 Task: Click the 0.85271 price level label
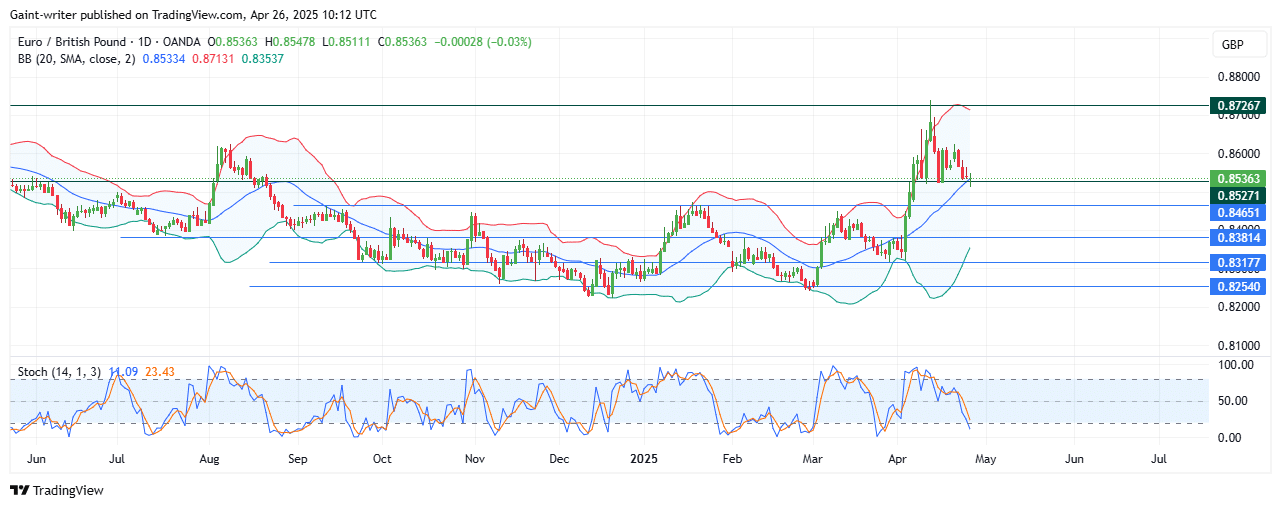1240,196
